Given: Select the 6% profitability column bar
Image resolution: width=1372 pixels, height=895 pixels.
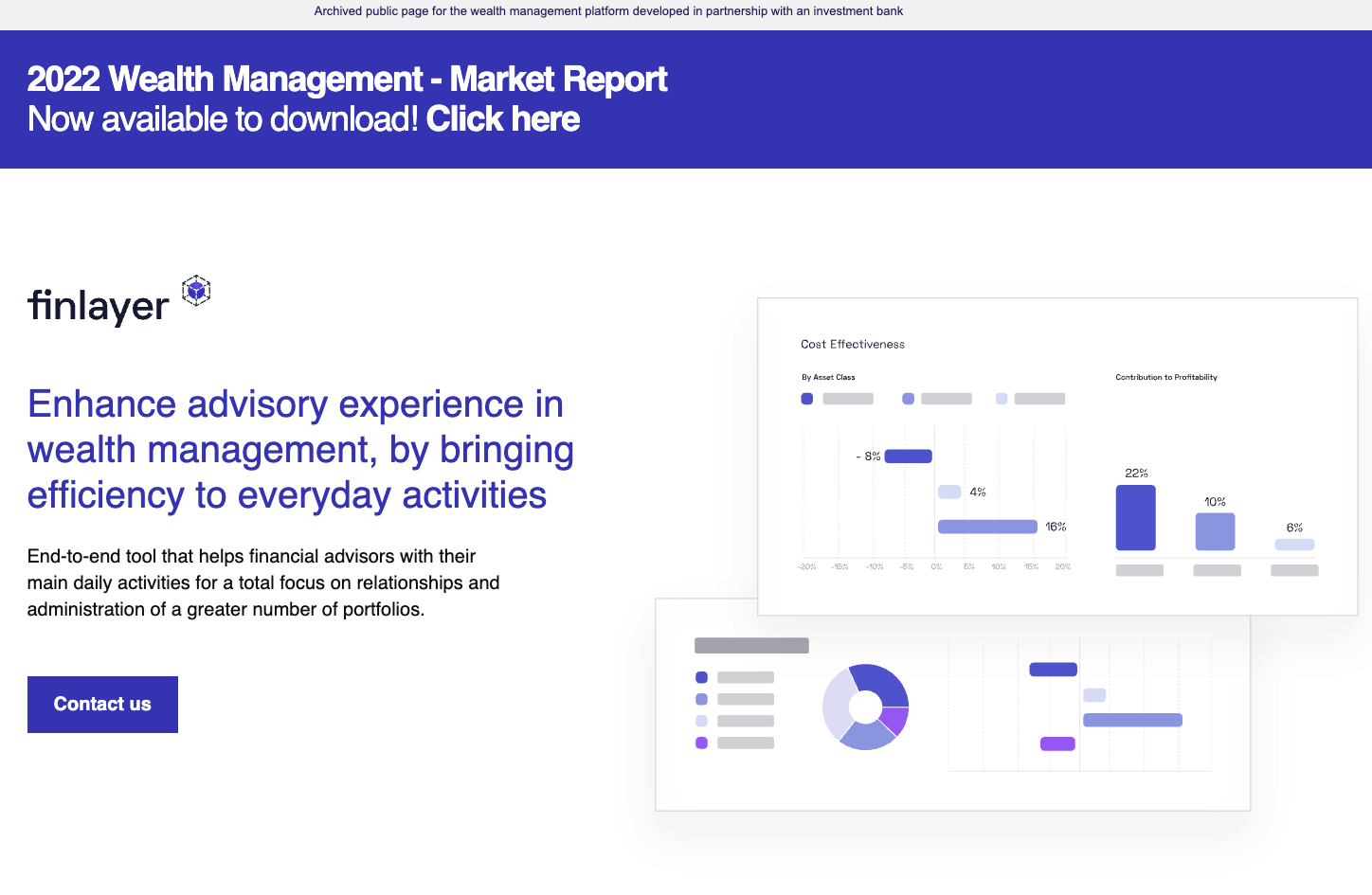Looking at the screenshot, I should [1294, 545].
